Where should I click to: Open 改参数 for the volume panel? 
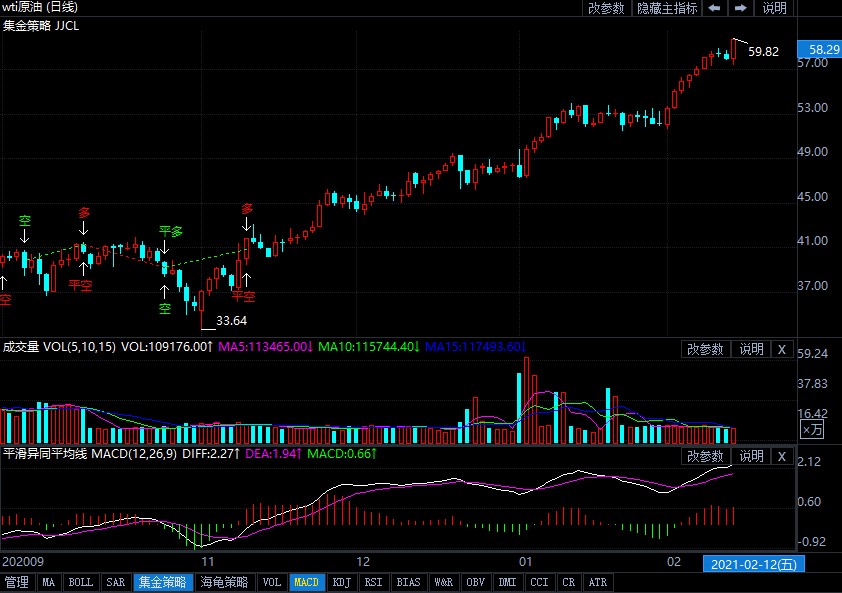tap(706, 349)
